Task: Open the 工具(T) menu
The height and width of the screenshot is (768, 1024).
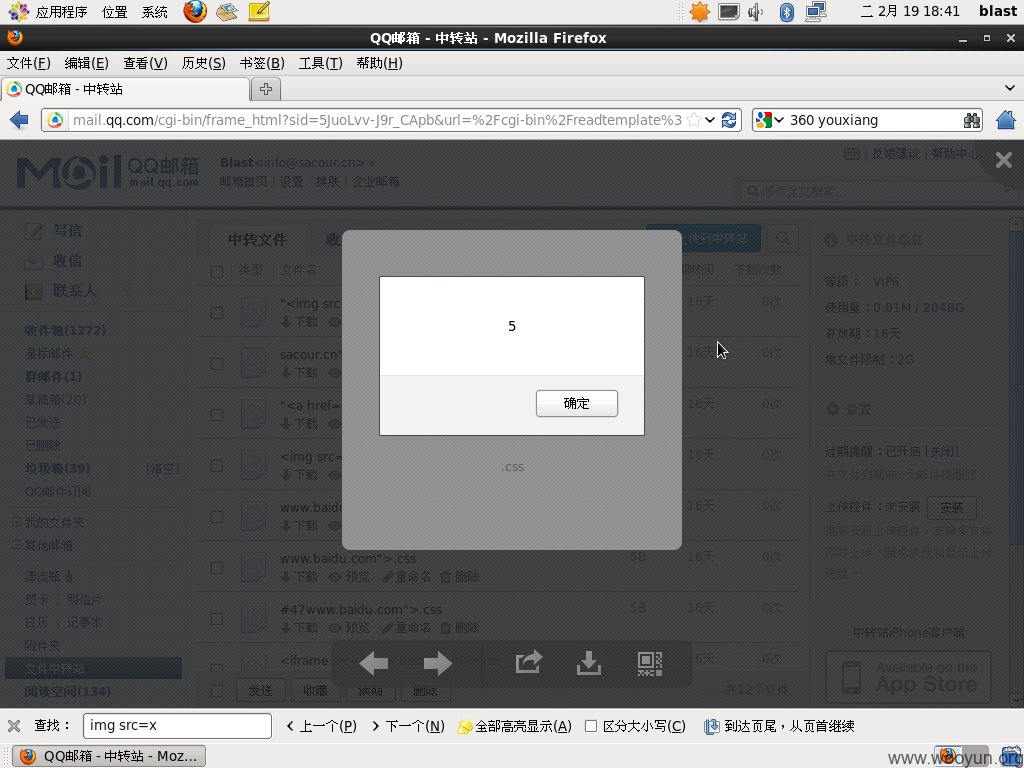Action: tap(320, 63)
